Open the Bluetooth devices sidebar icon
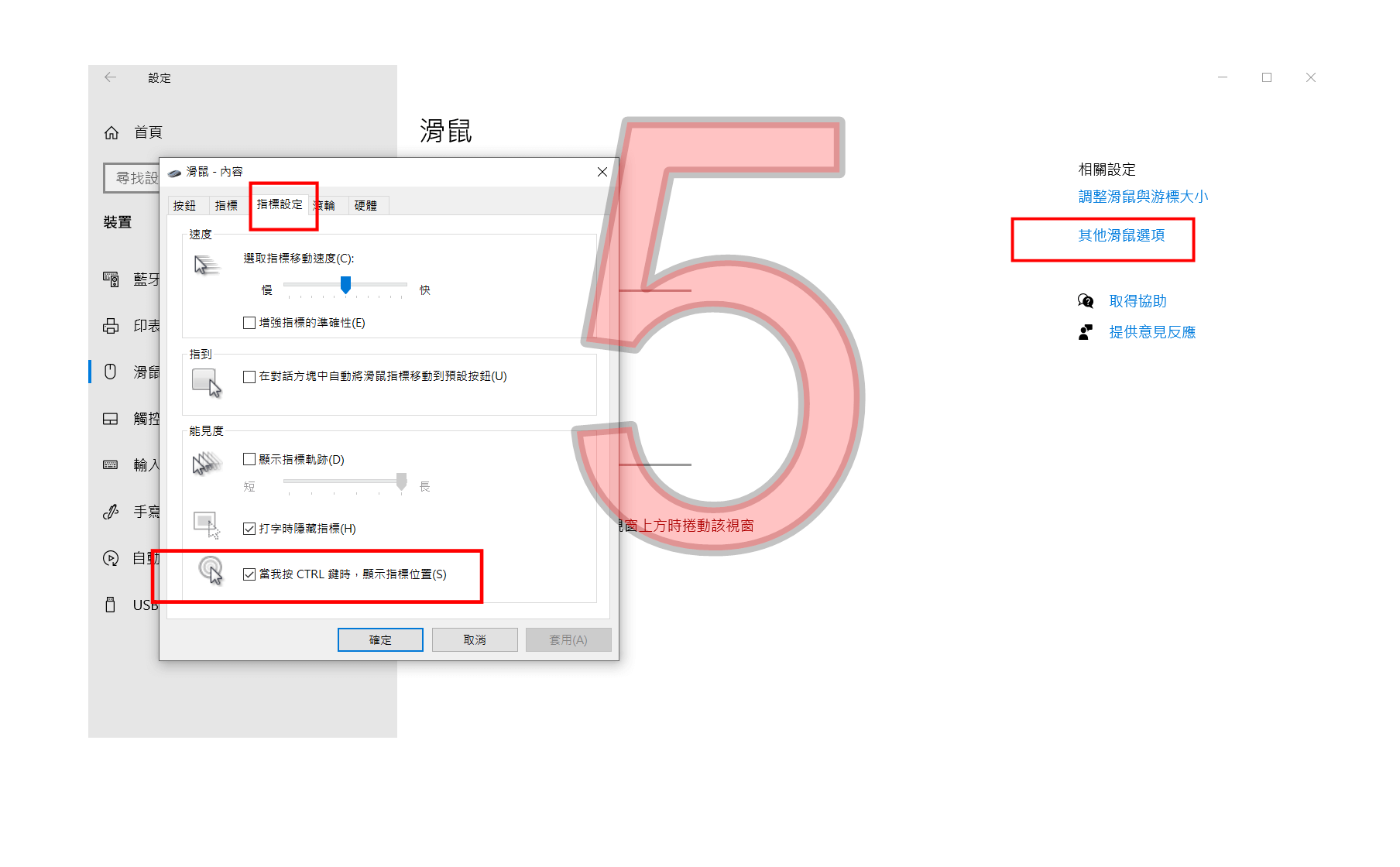 (111, 279)
